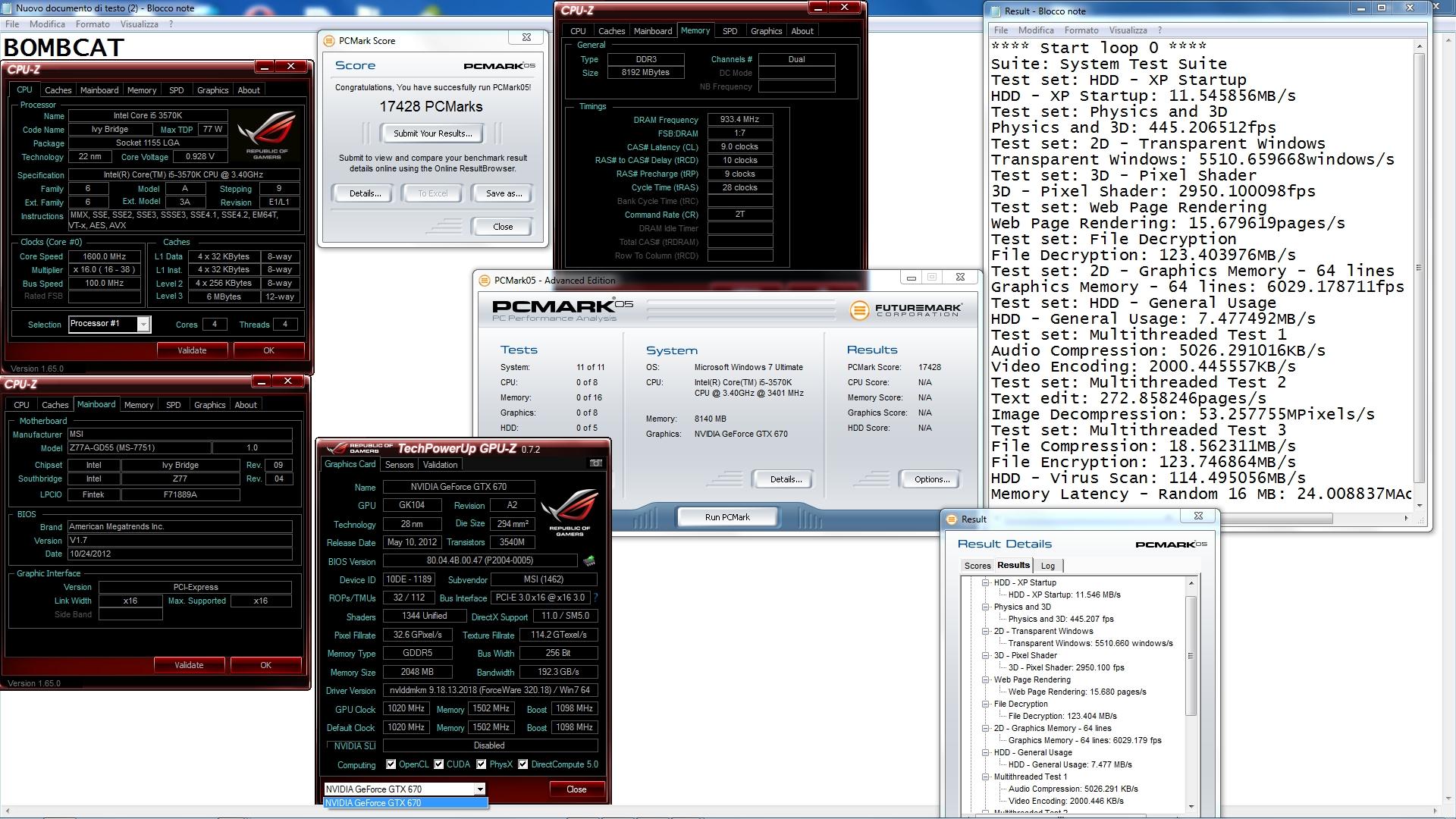Click Validate in the CPU-Z Mainboard window
Screen dimensions: 1456x819
tap(189, 665)
